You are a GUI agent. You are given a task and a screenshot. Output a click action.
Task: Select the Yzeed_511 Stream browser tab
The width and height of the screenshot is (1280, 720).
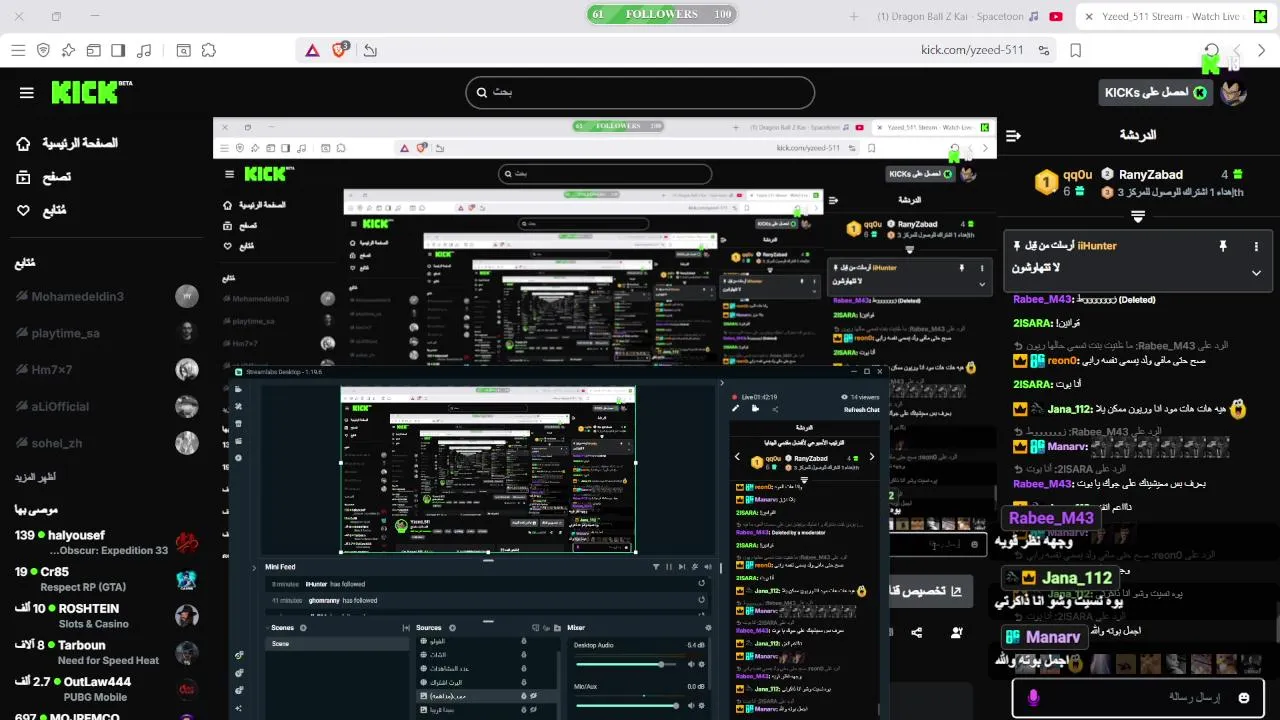click(1178, 16)
